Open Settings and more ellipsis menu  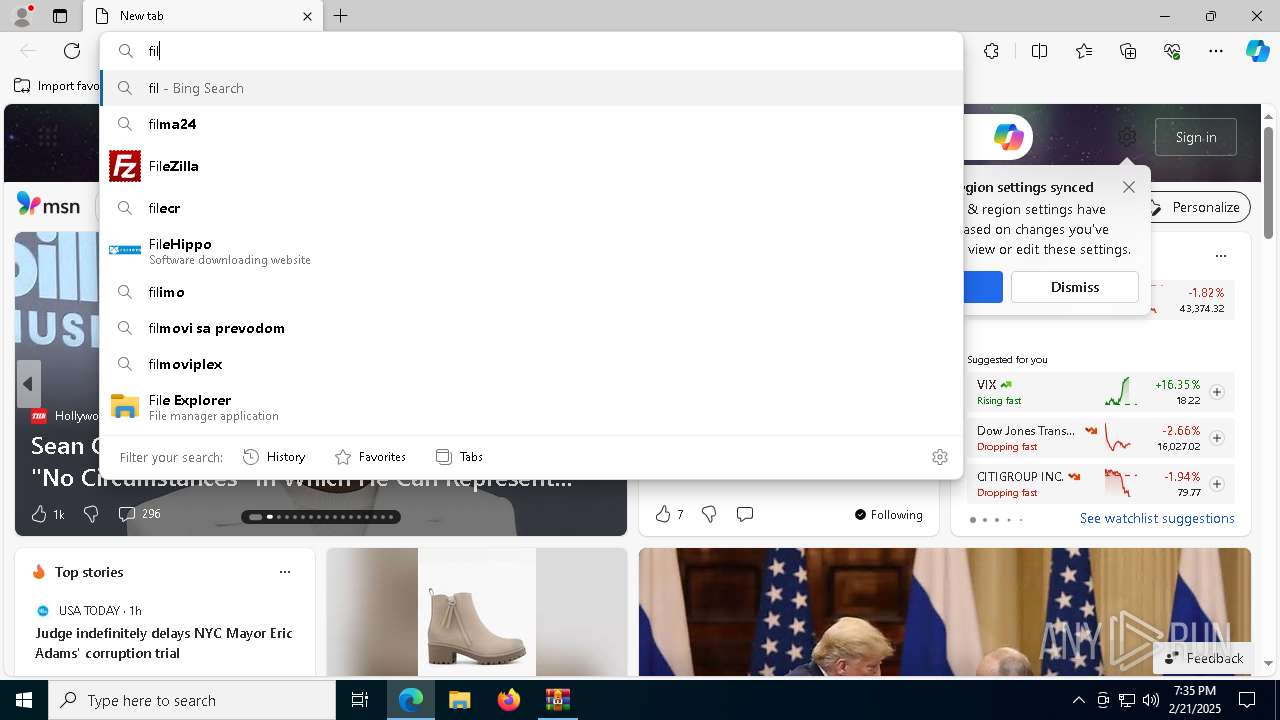click(1216, 51)
